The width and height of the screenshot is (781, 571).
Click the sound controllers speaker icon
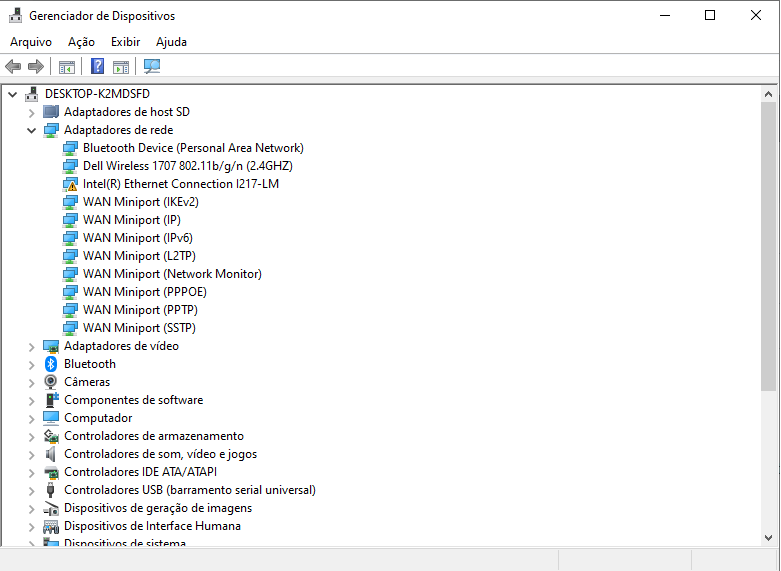coord(50,454)
